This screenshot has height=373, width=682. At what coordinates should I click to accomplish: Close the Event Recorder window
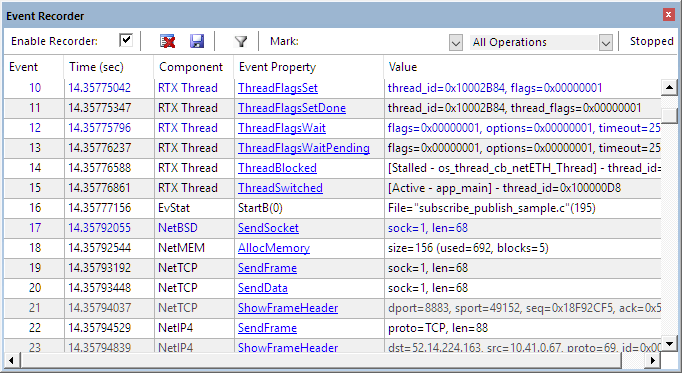click(x=669, y=15)
